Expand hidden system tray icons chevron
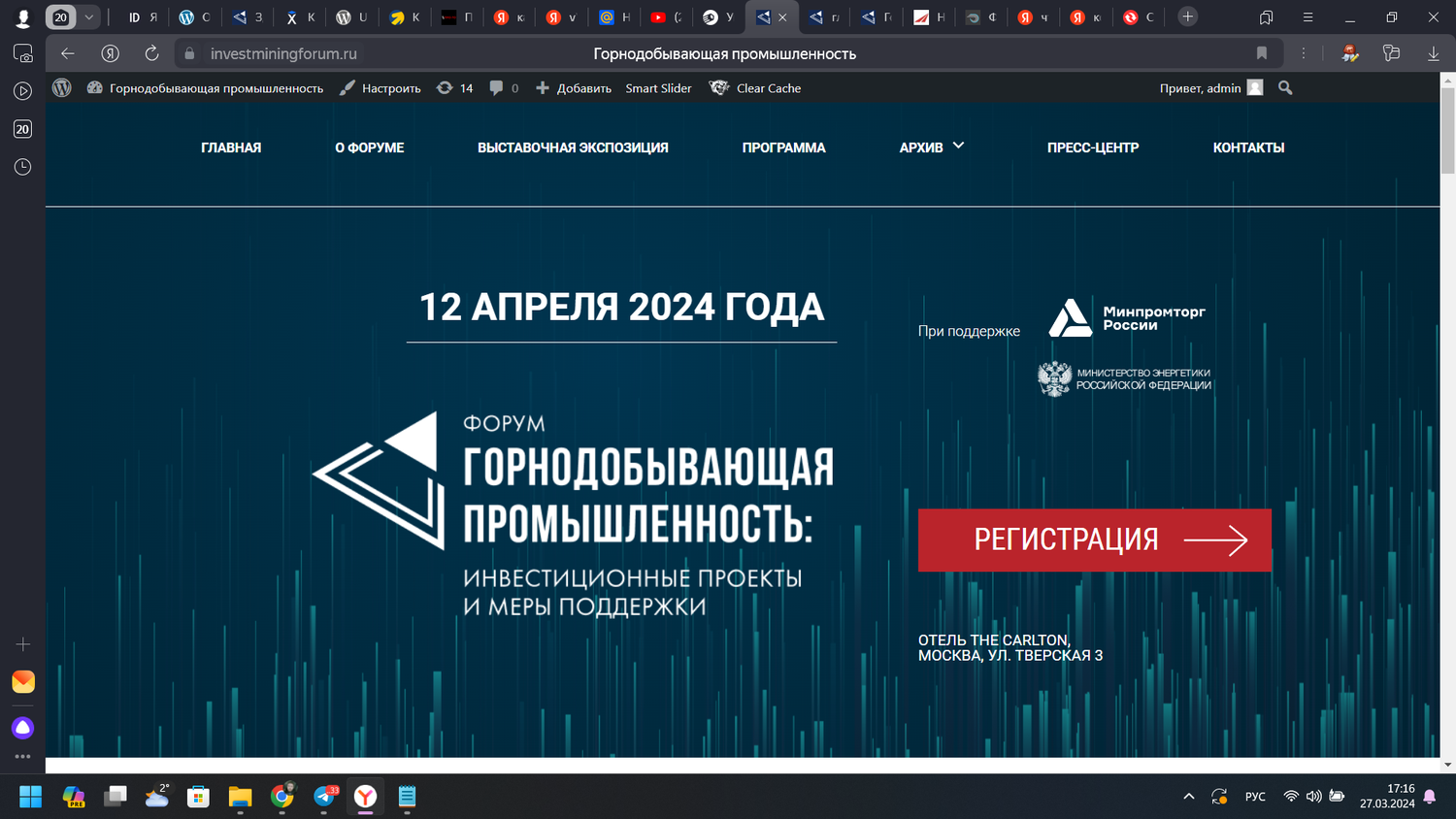The image size is (1456, 819). (x=1188, y=796)
